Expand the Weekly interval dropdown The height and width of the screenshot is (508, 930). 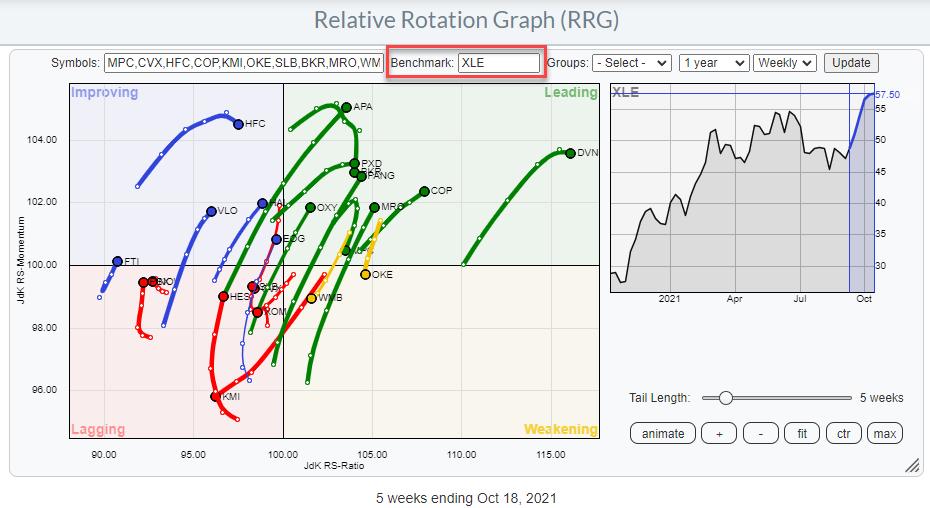coord(785,63)
